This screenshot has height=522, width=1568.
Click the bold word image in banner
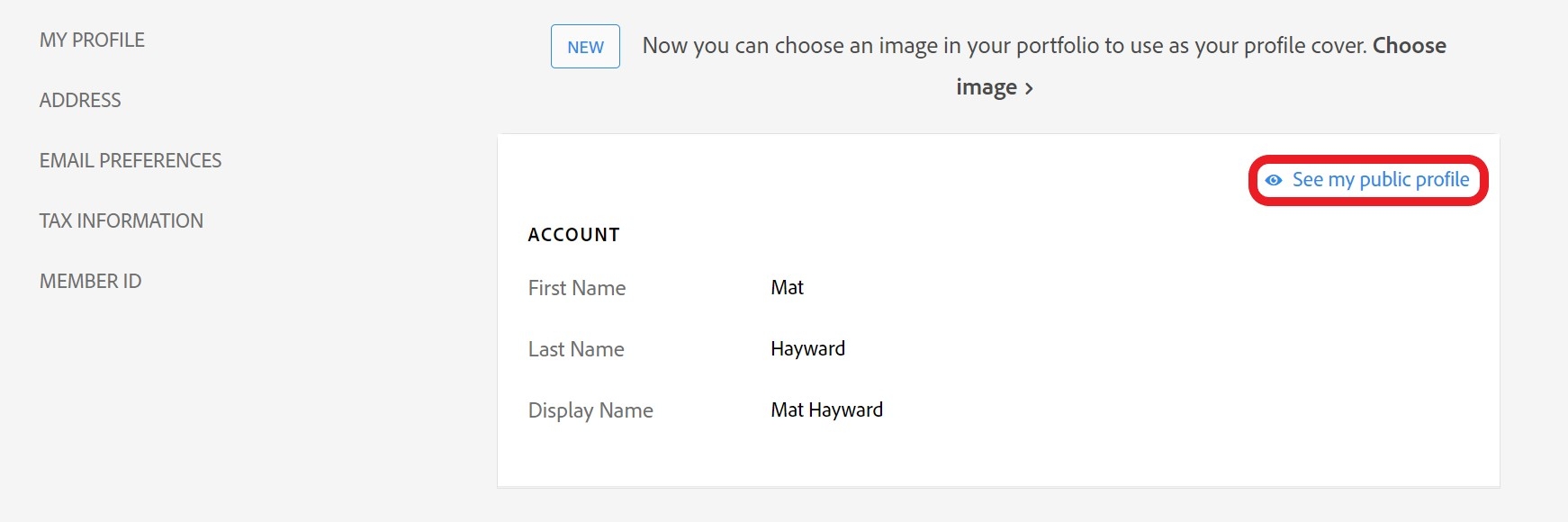986,87
